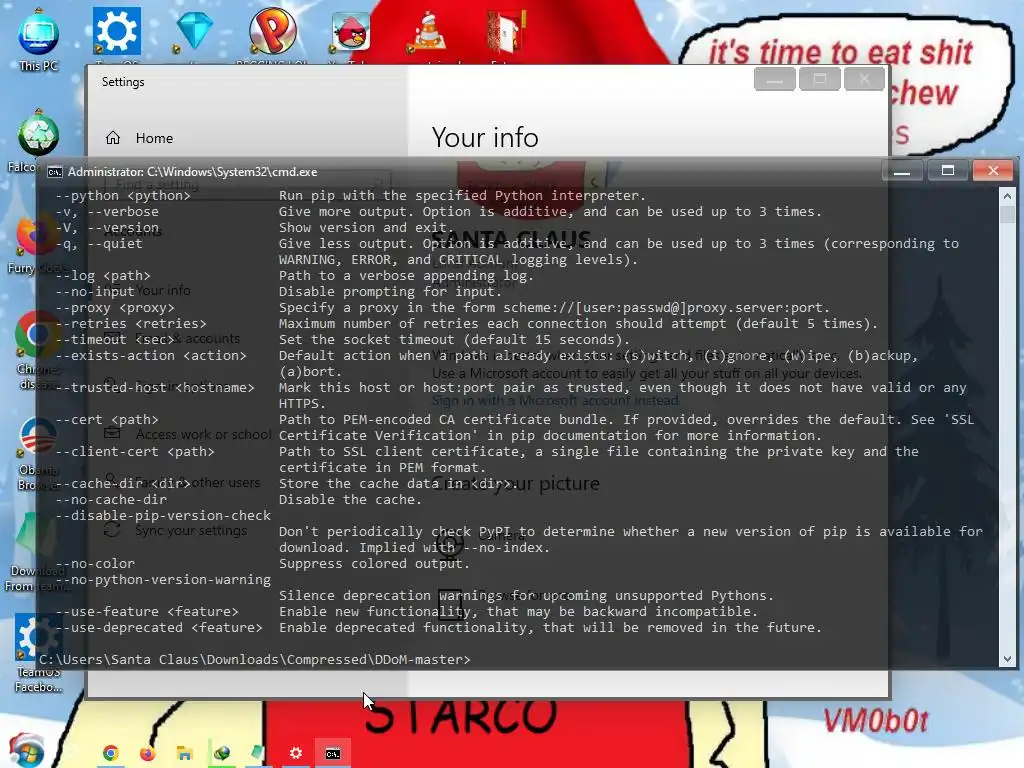1024x768 pixels.
Task: Click the cmd scrollbar up arrow
Action: (x=1006, y=195)
